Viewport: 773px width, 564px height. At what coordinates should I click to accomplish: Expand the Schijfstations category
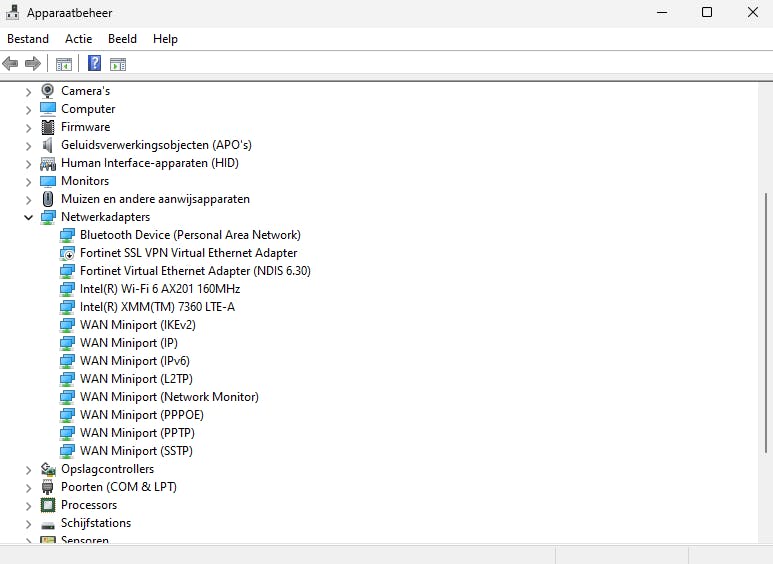(x=29, y=524)
